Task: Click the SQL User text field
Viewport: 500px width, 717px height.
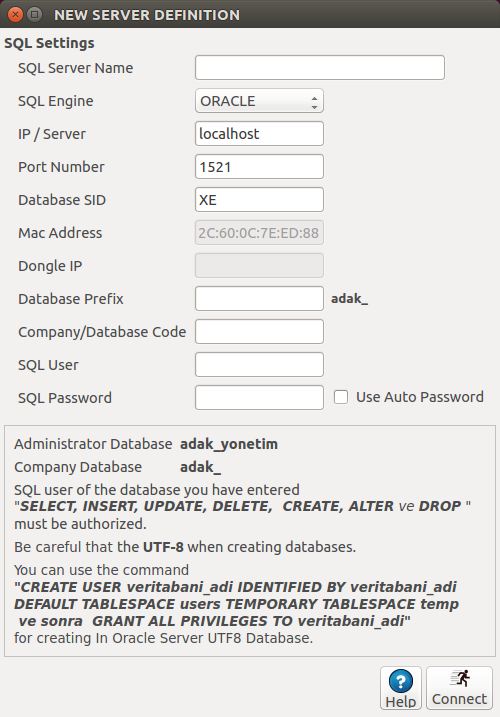Action: tap(259, 364)
